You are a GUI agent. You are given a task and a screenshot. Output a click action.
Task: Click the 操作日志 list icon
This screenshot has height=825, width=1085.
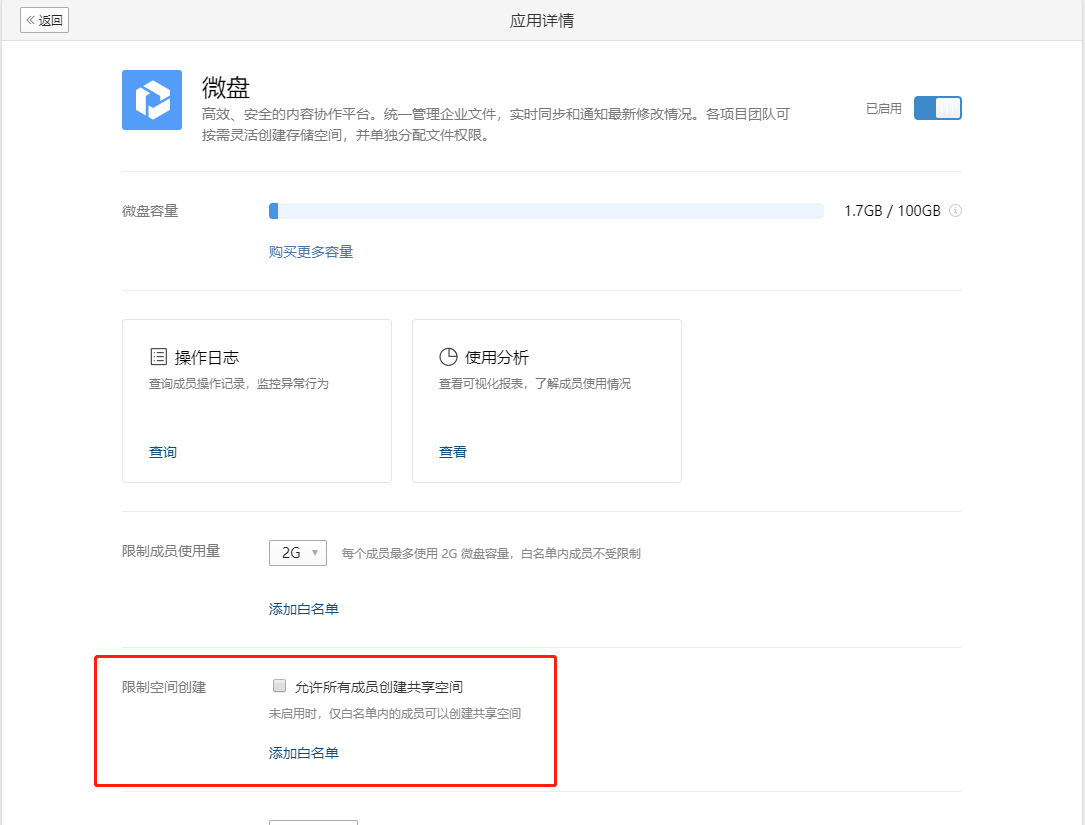tap(158, 357)
